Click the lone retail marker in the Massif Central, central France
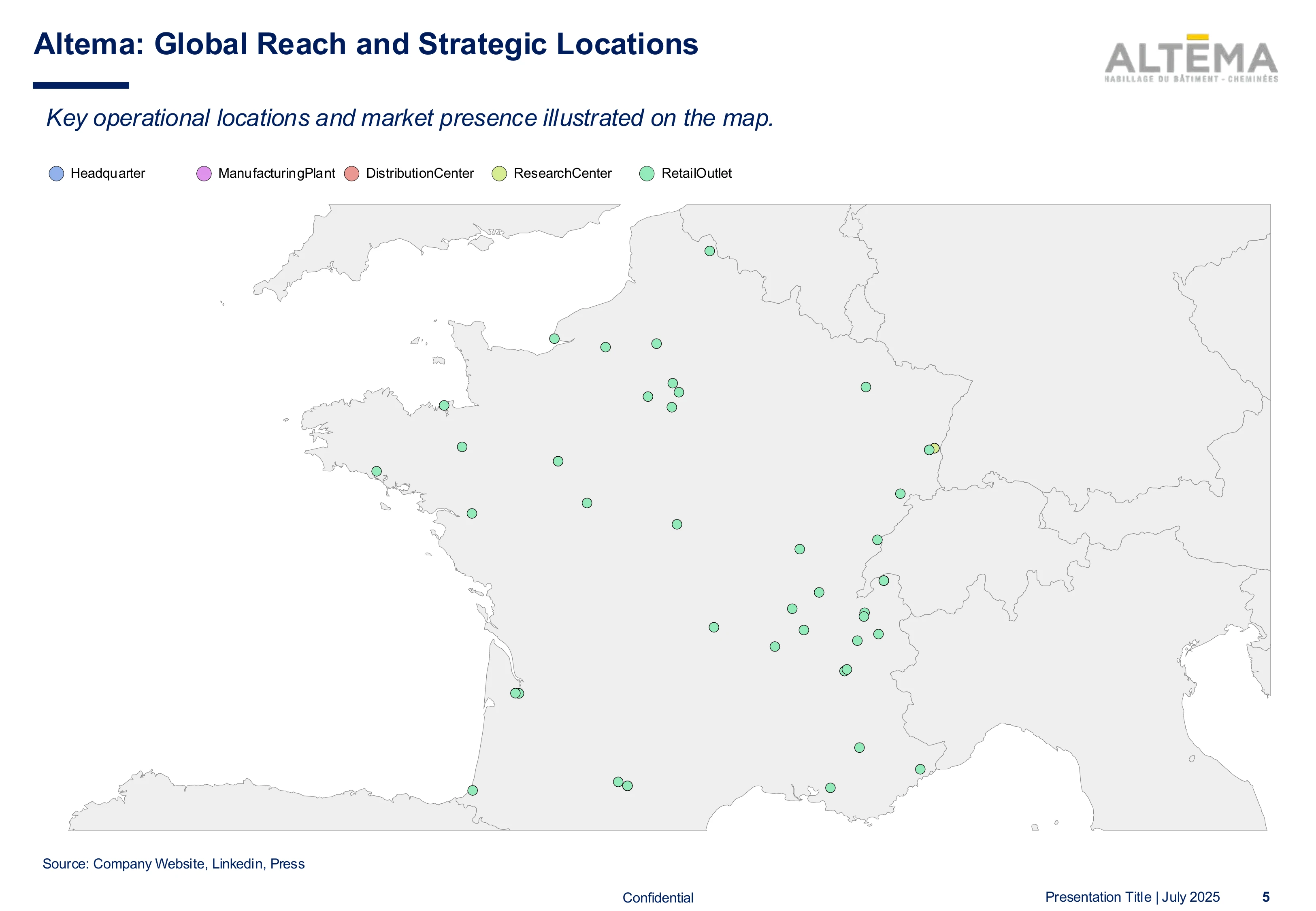 pyautogui.click(x=714, y=627)
